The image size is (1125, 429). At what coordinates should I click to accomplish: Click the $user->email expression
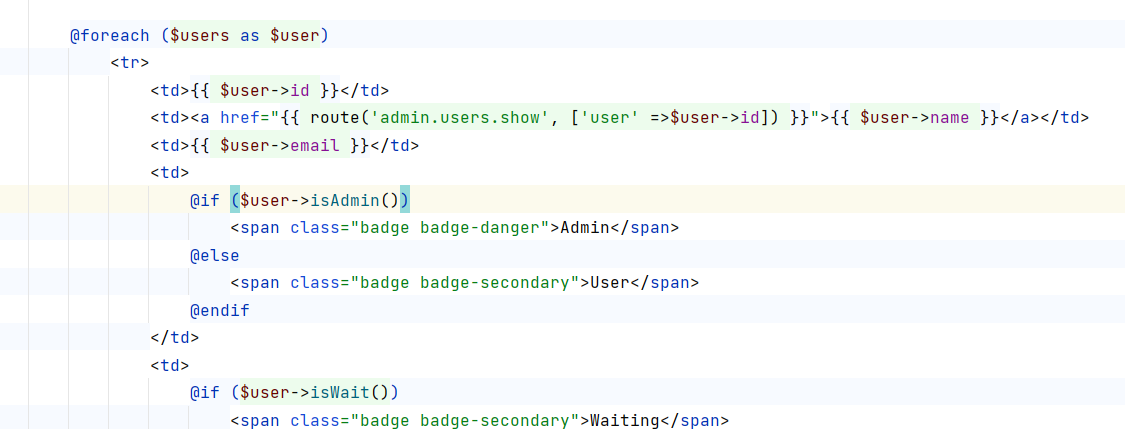[280, 146]
